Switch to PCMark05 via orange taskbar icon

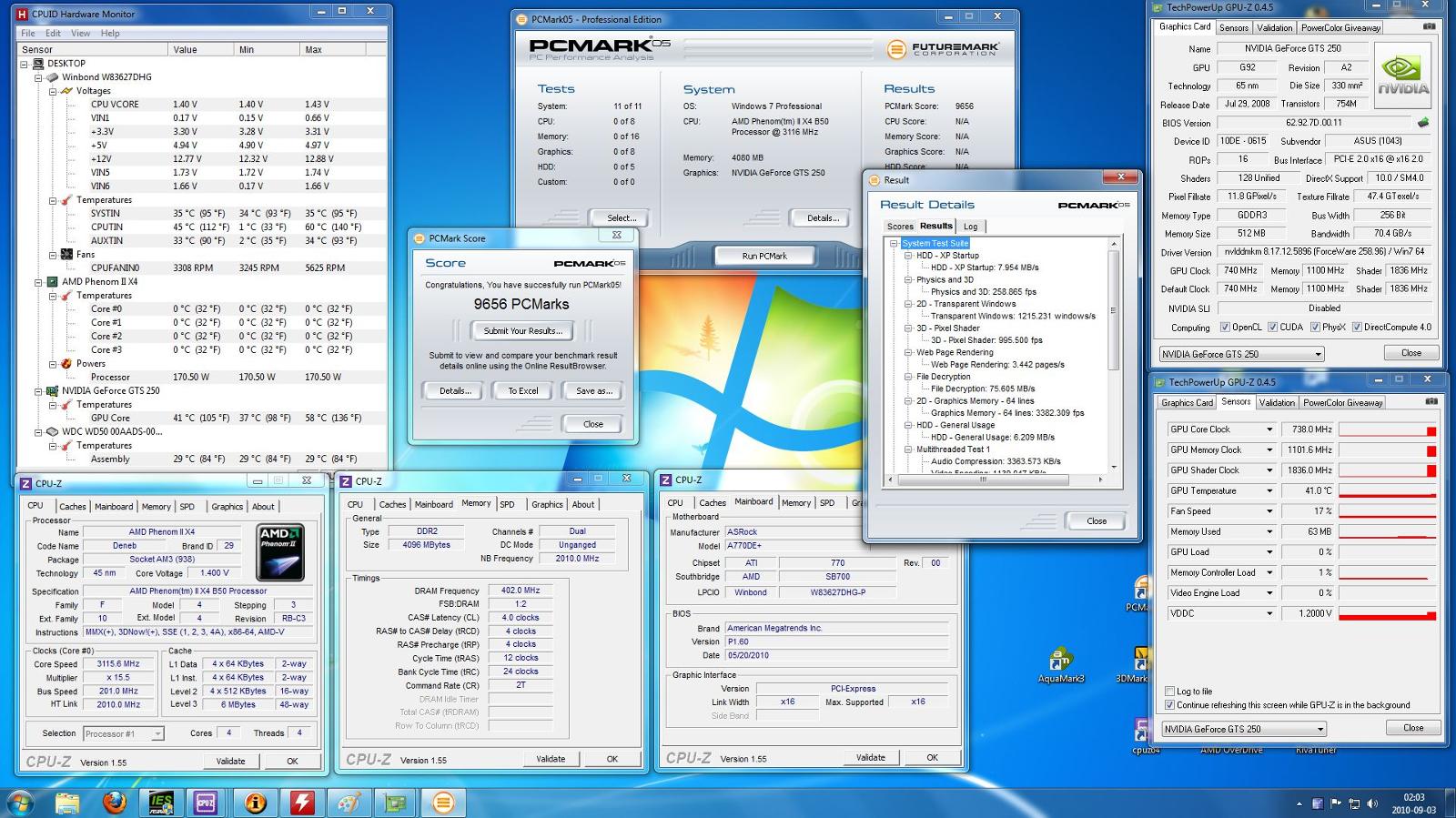coord(443,803)
